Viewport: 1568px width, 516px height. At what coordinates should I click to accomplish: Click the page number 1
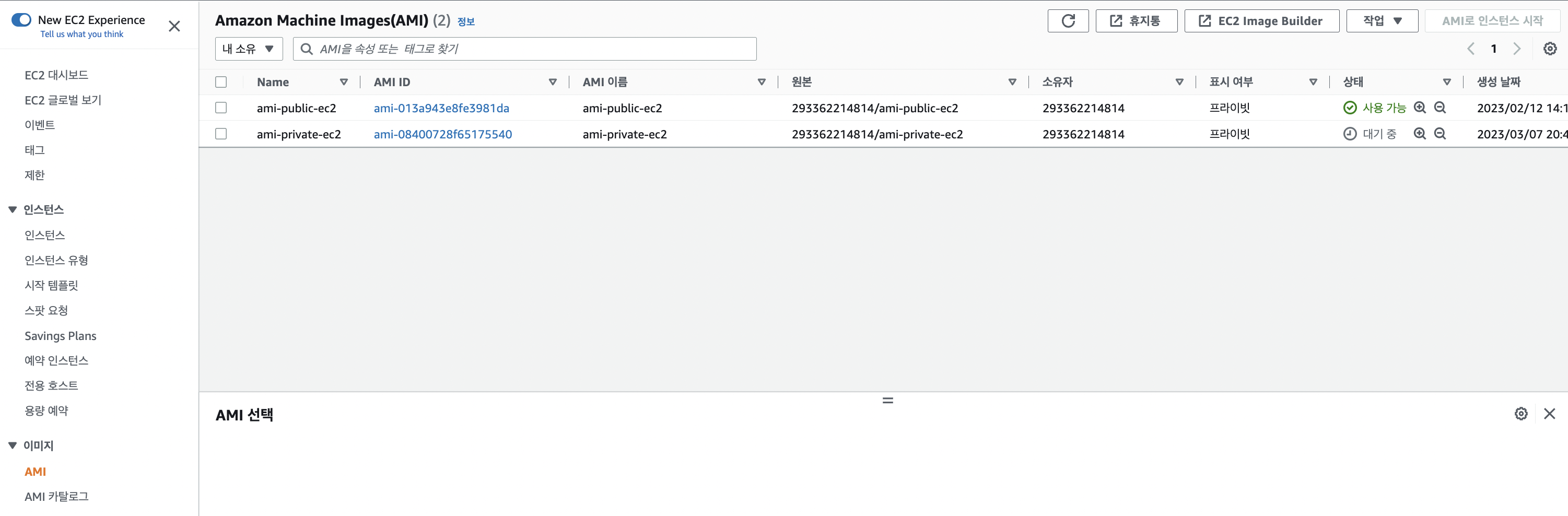click(x=1494, y=49)
